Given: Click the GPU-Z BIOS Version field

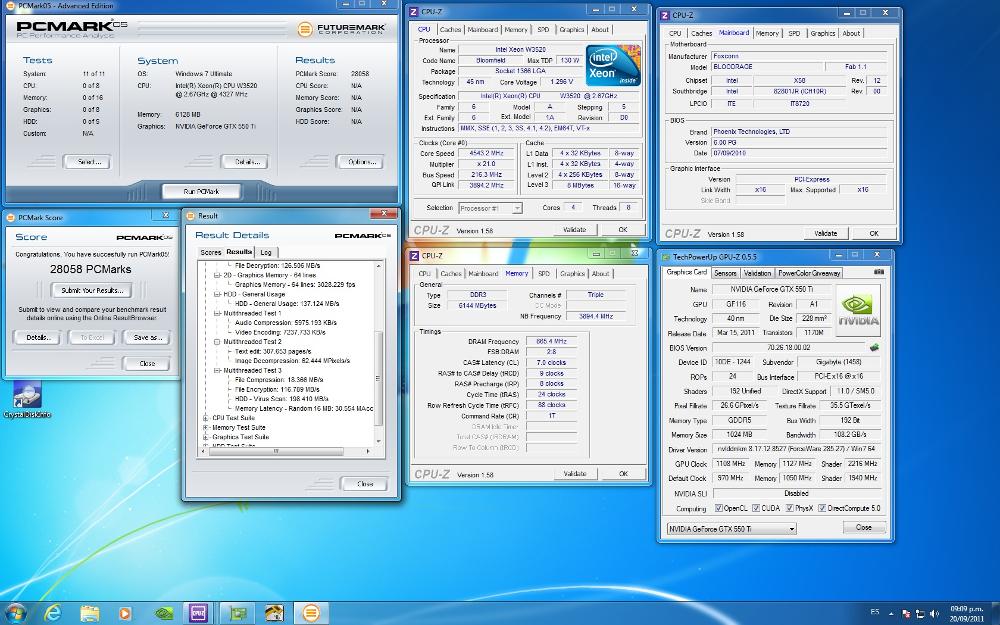Looking at the screenshot, I should coord(789,348).
